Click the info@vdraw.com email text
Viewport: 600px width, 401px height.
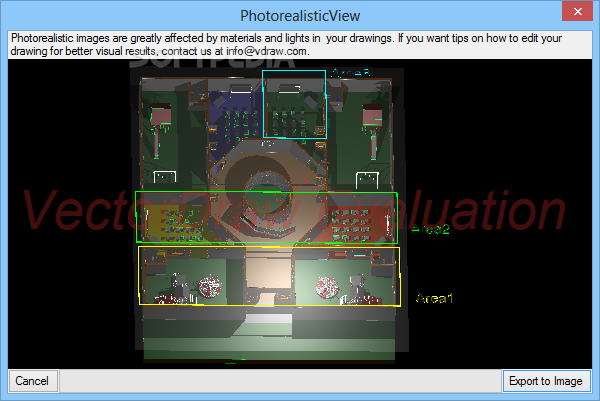pyautogui.click(x=266, y=51)
